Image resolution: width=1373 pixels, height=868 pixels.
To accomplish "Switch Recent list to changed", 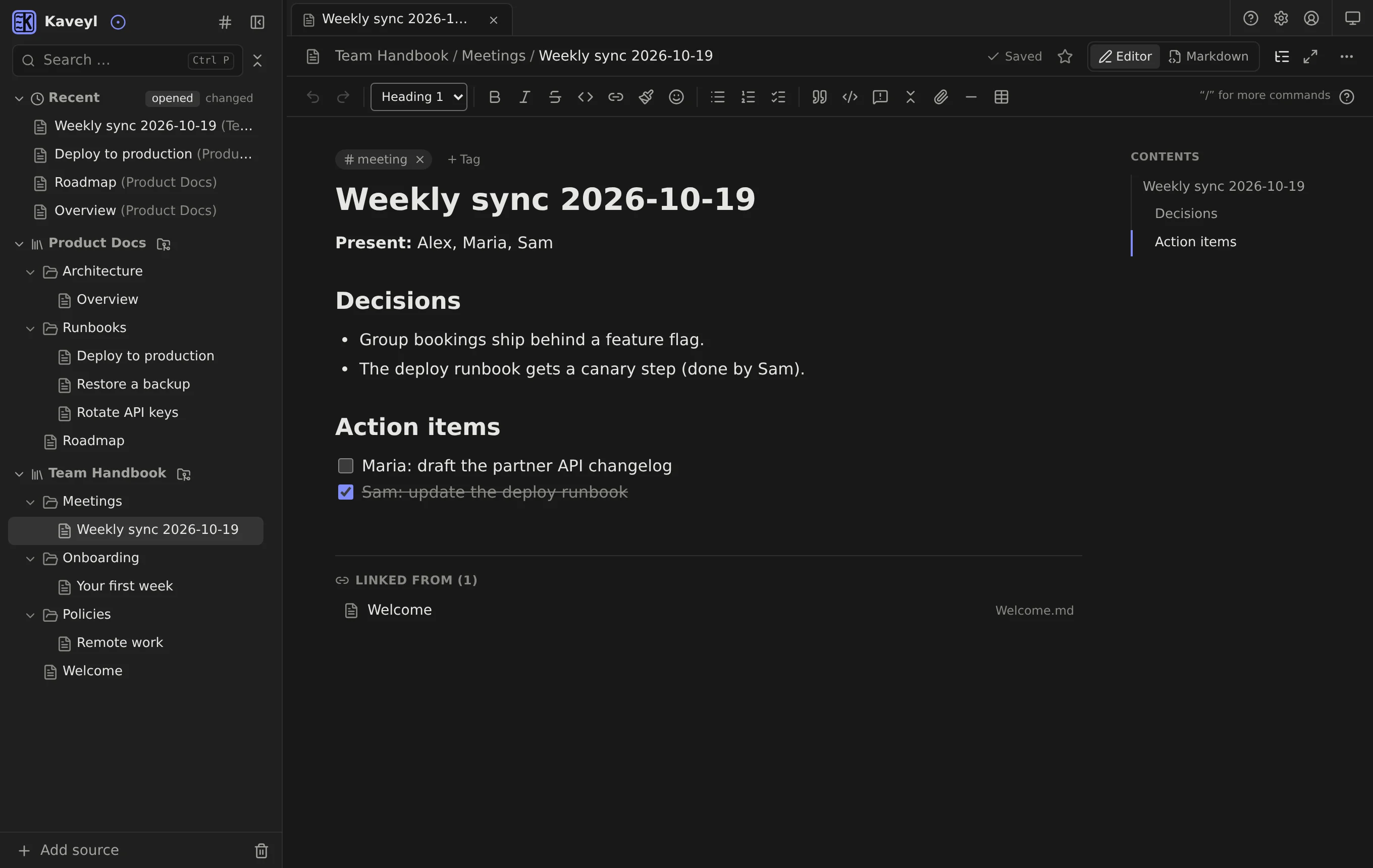I will (229, 98).
